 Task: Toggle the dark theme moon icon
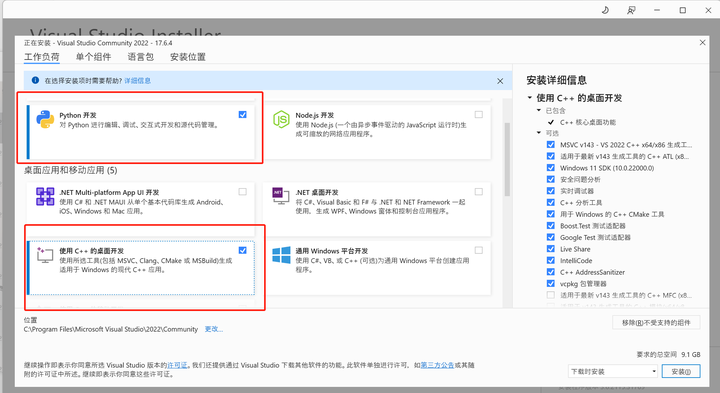[x=605, y=10]
